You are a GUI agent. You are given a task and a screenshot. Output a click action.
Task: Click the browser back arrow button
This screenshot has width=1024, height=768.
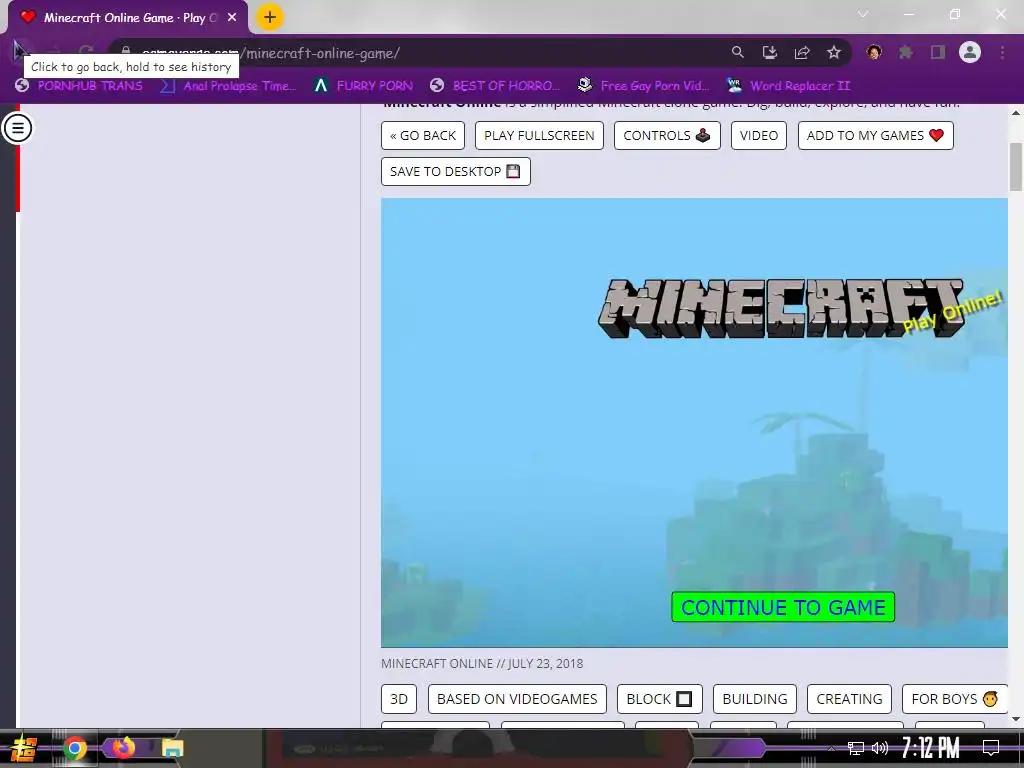pos(20,51)
